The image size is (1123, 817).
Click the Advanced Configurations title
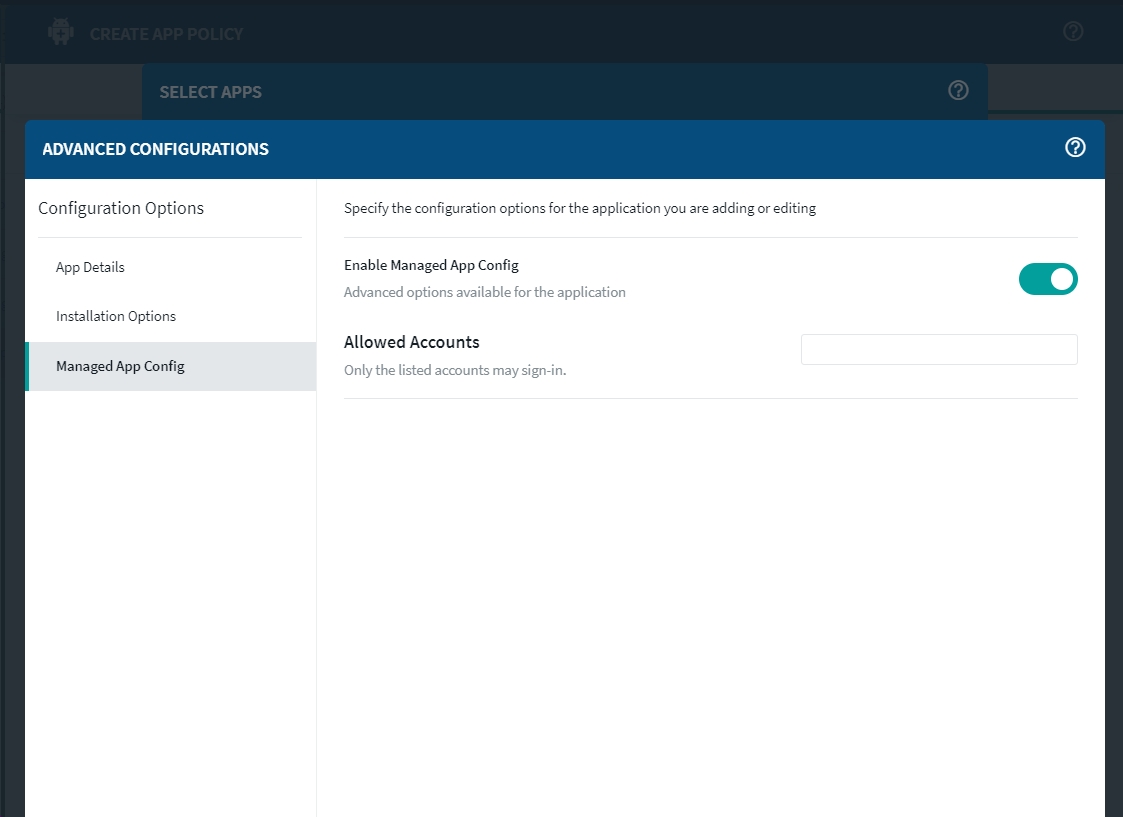pyautogui.click(x=155, y=149)
